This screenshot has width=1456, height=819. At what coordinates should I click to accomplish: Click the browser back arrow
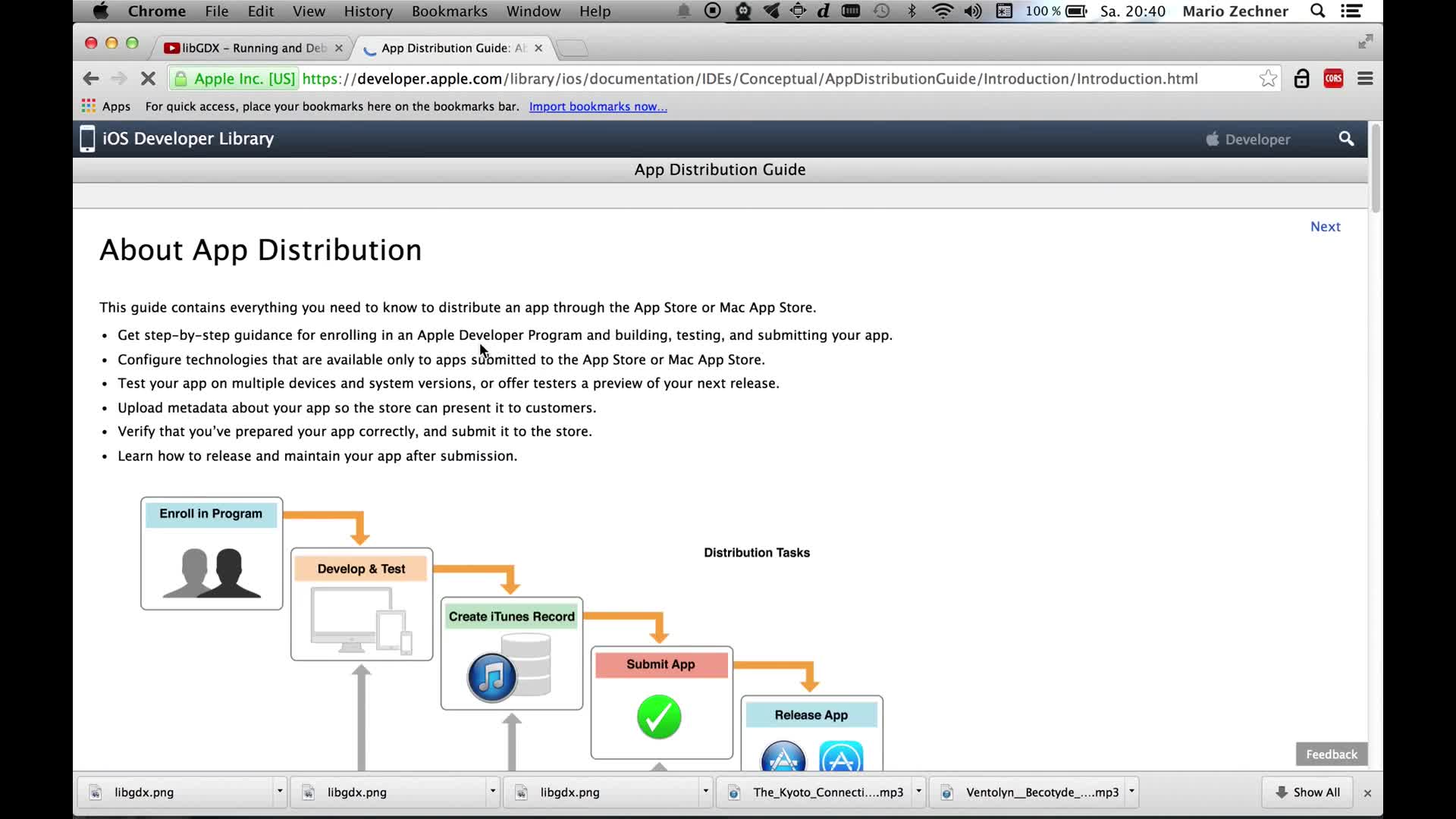(x=91, y=79)
